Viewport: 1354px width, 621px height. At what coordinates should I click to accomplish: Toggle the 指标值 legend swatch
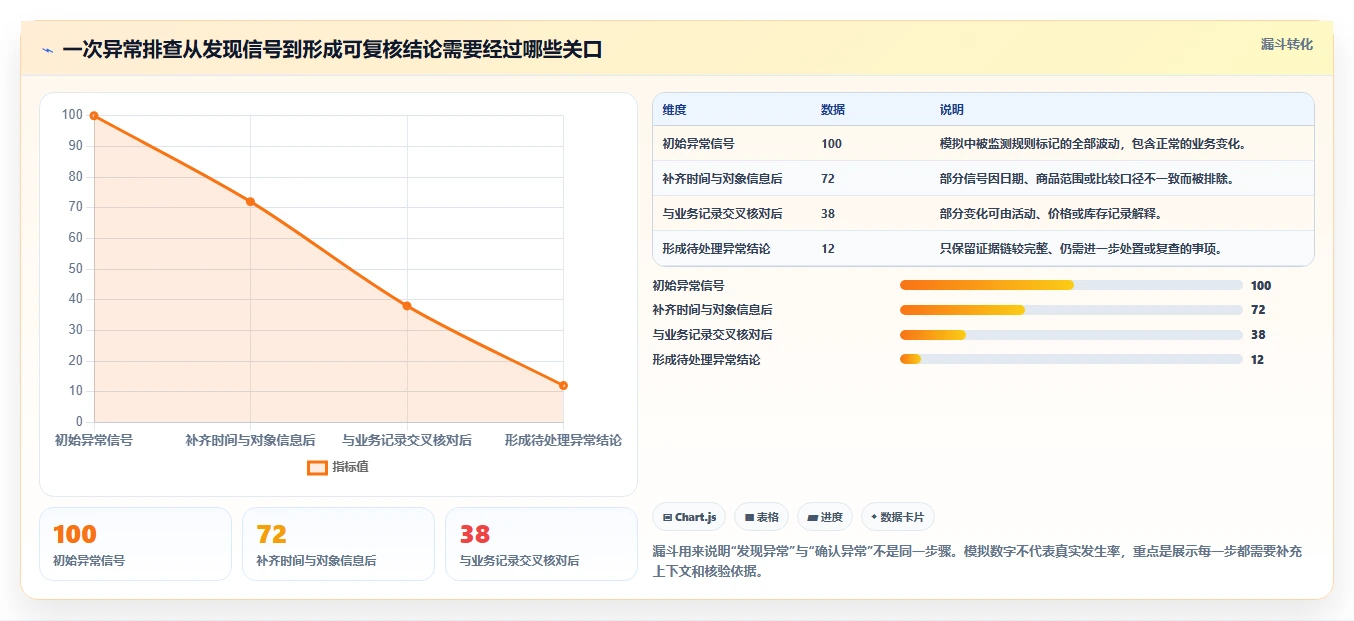pyautogui.click(x=317, y=467)
